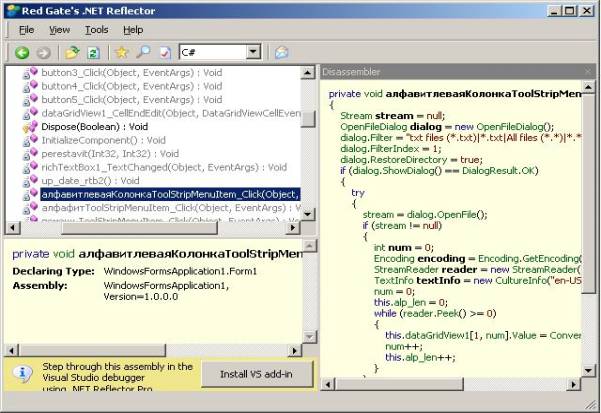Screen dimensions: 601x413
Task: Click the Open assembly folder icon
Action: (72, 52)
